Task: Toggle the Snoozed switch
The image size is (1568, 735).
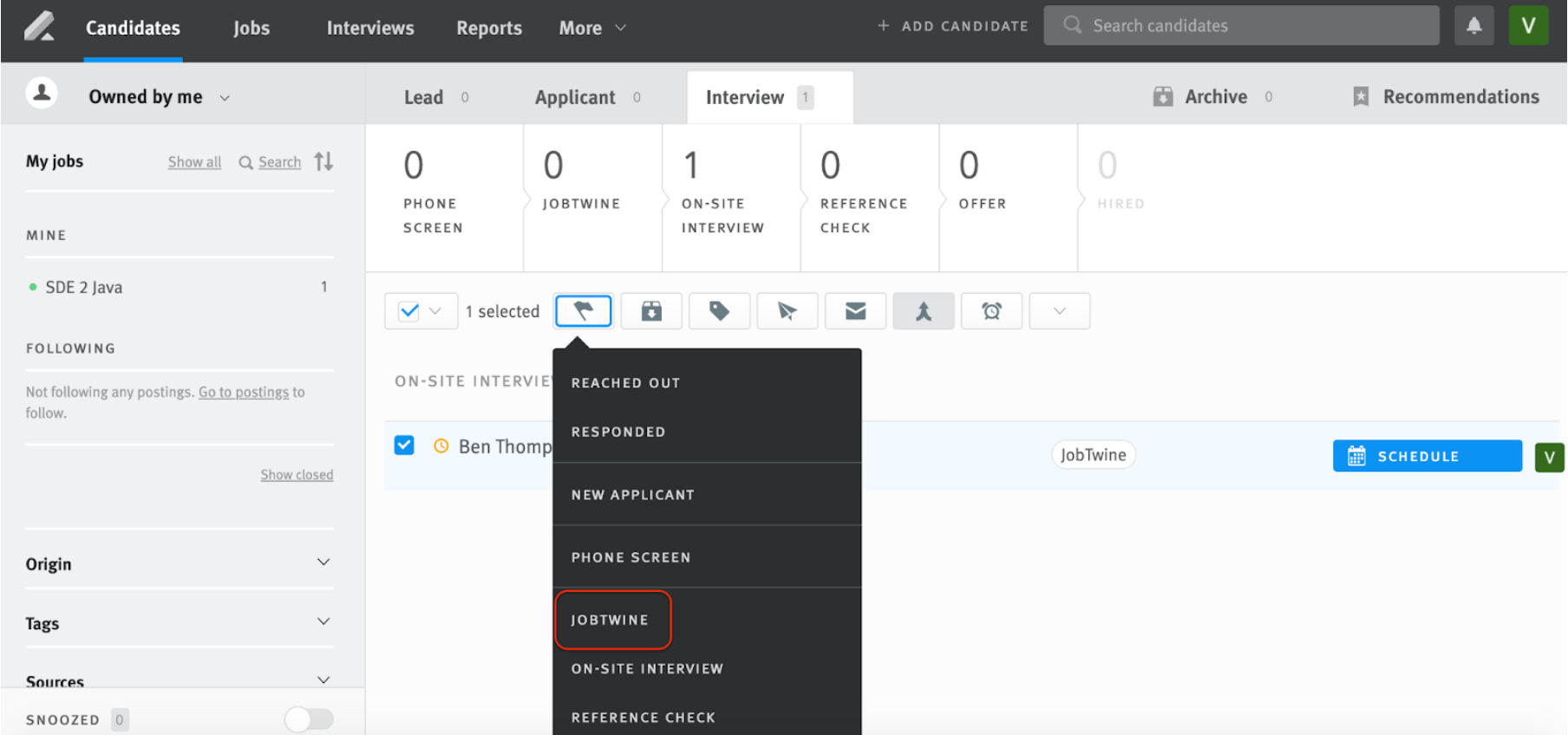Action: coord(309,719)
